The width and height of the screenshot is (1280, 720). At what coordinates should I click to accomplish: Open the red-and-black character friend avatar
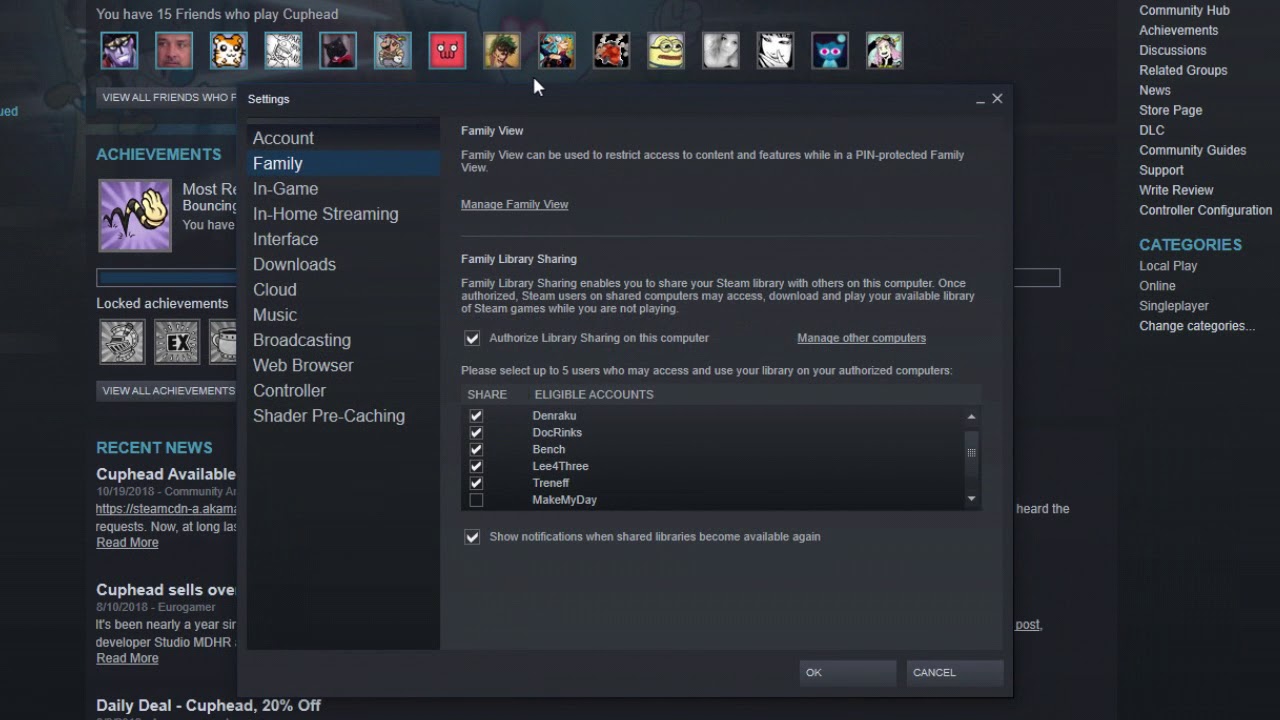coord(611,51)
